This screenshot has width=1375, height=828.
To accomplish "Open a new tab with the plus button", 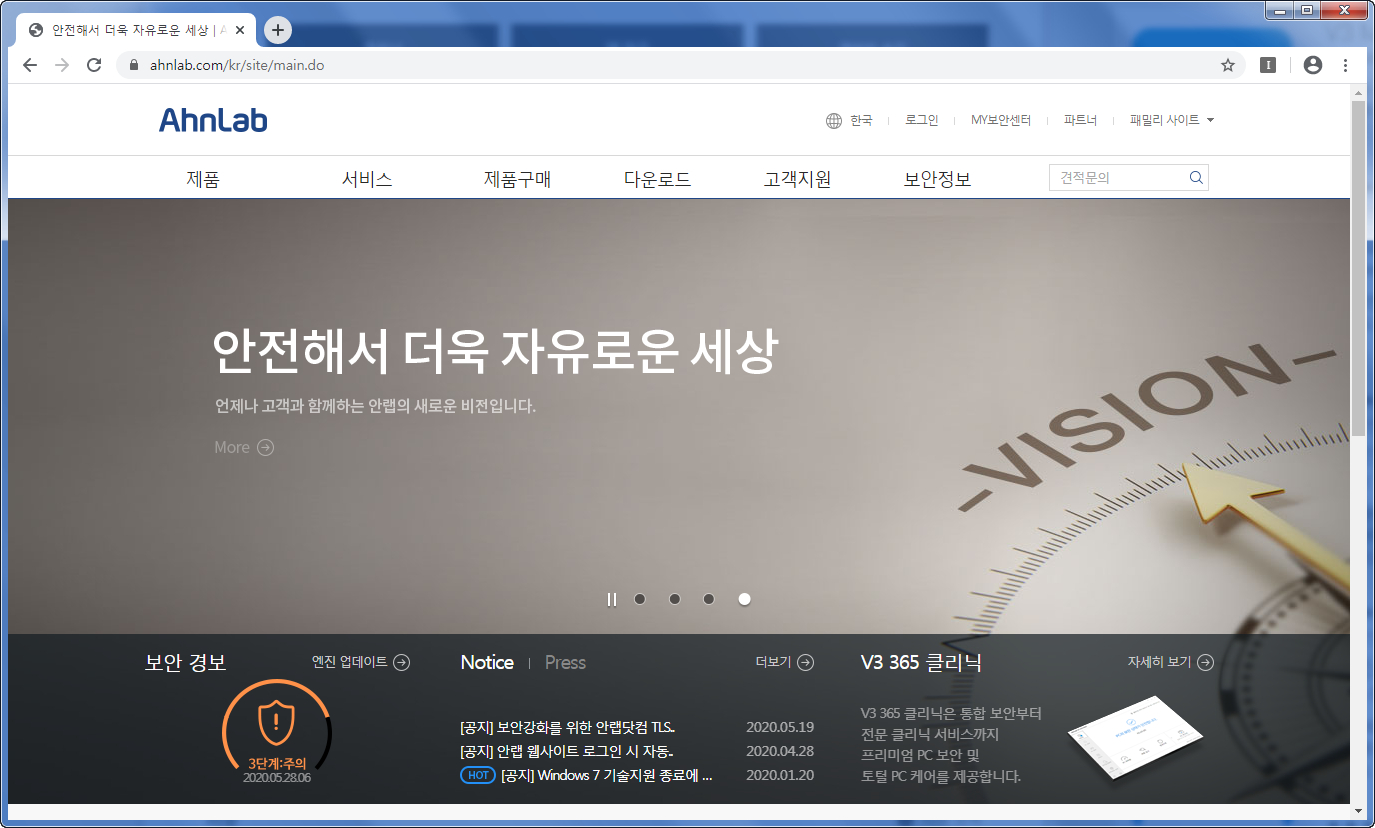I will 278,30.
